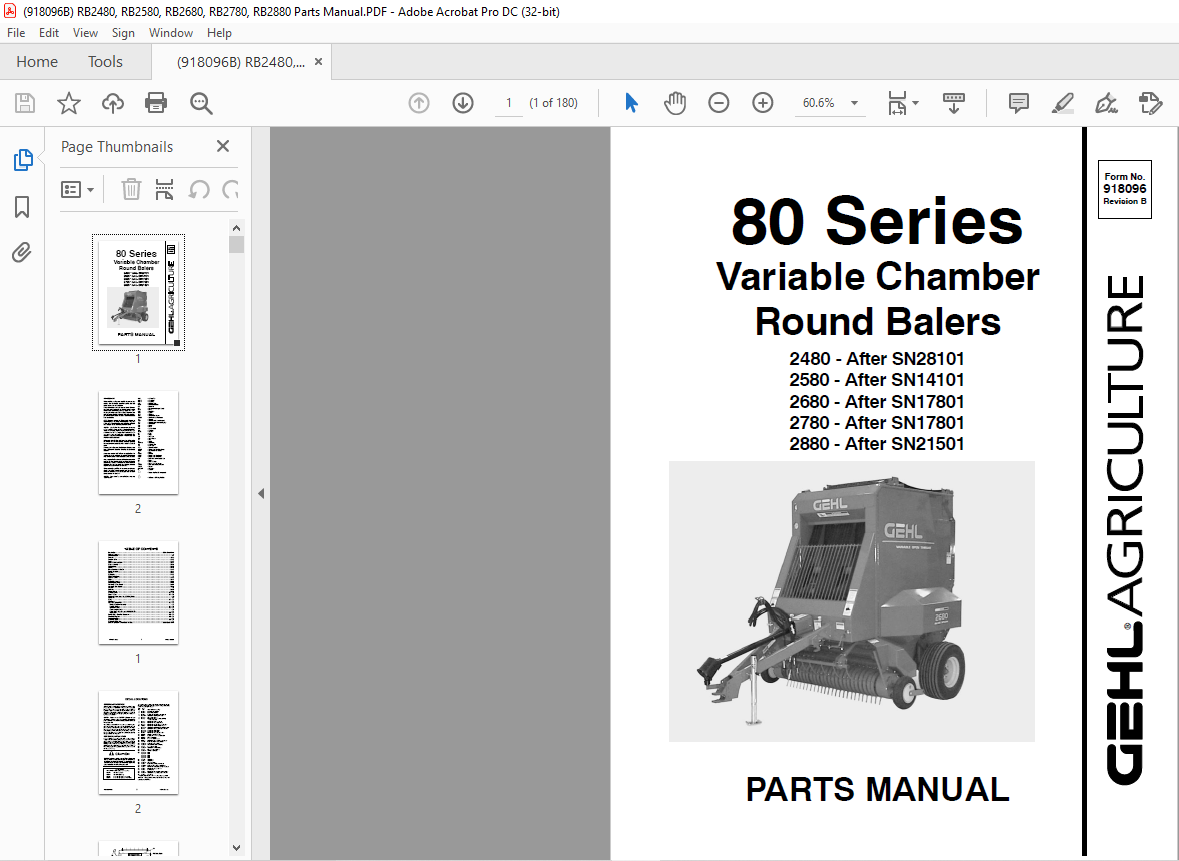1179x861 pixels.
Task: Collapse the navigation pane arrow
Action: 261,494
